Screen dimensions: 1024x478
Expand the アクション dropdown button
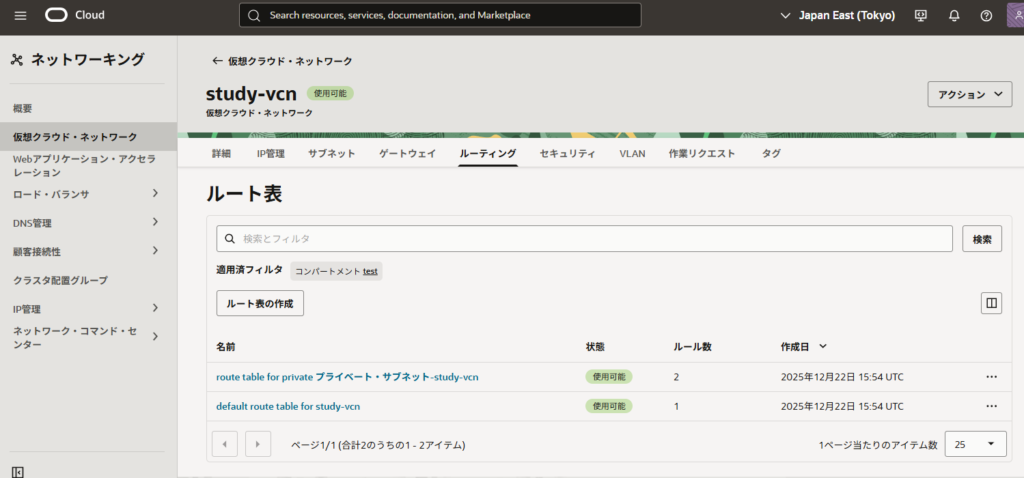[x=970, y=95]
